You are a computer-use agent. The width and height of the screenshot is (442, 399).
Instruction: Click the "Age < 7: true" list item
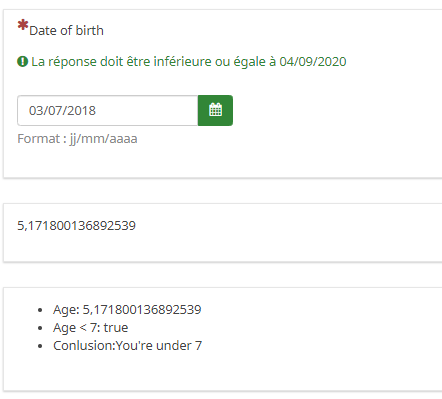(x=90, y=328)
